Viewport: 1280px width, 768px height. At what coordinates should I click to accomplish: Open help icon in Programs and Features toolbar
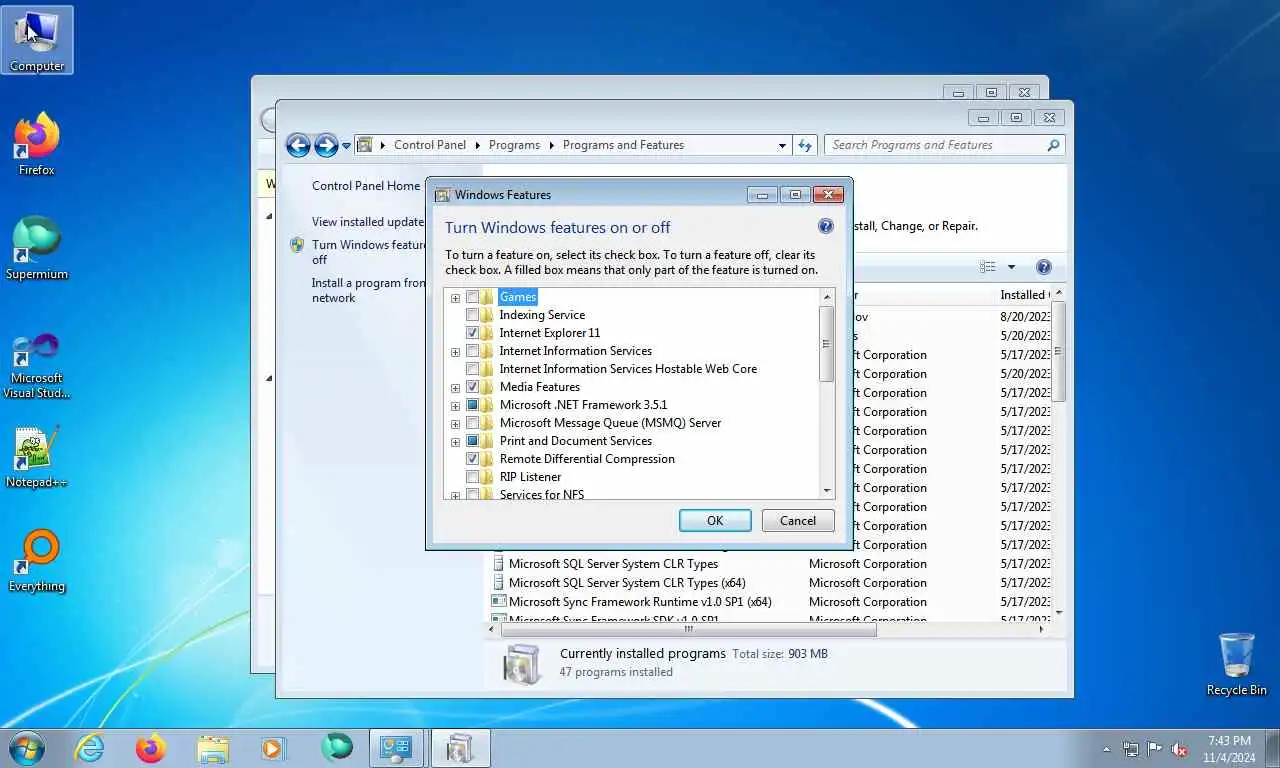point(1044,267)
